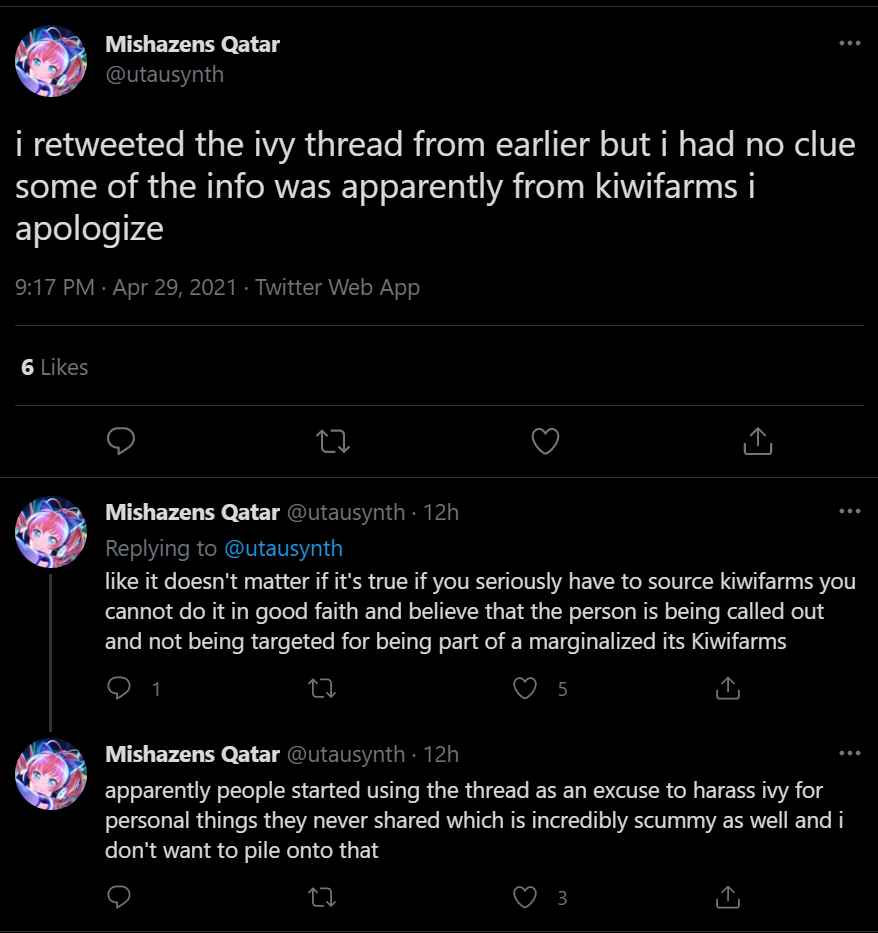Reply to the main tweet about ivy thread
Image resolution: width=878 pixels, height=933 pixels.
click(121, 441)
